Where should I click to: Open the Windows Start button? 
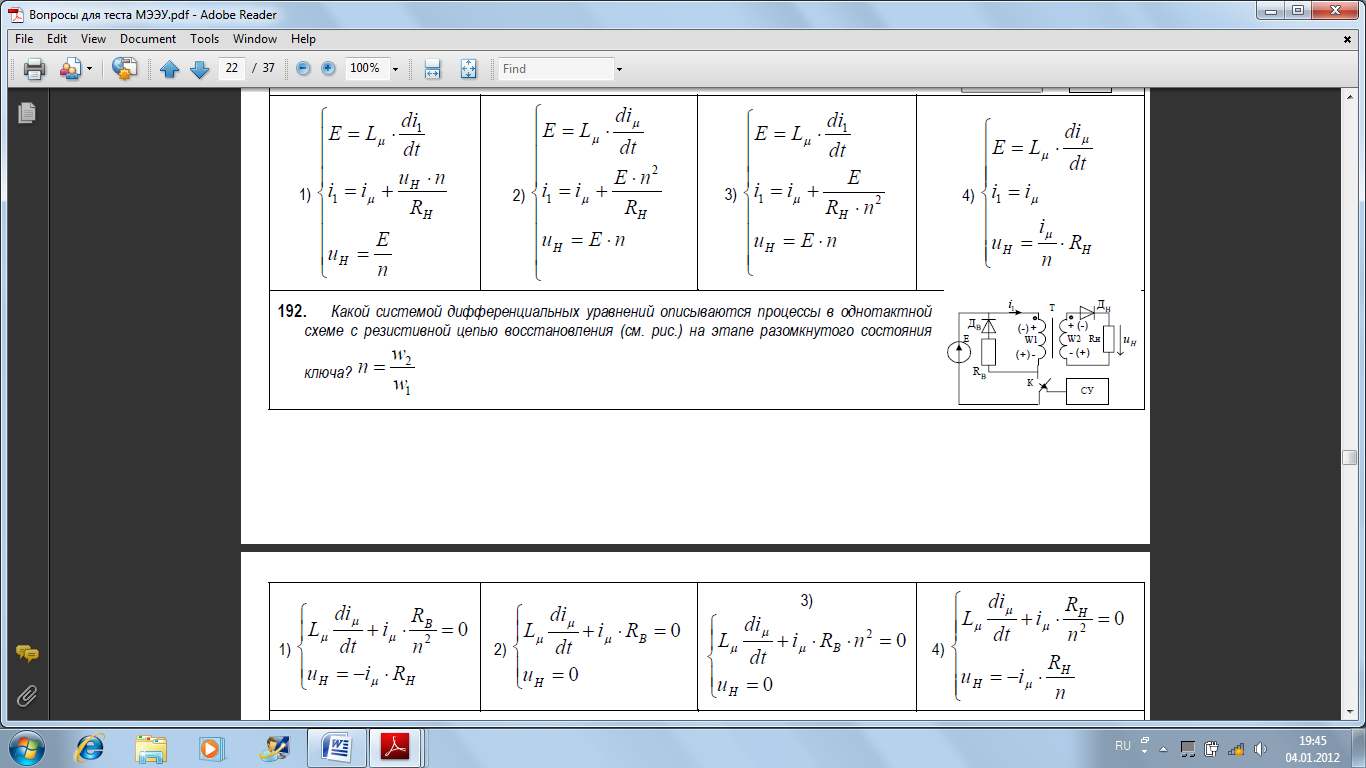[25, 747]
